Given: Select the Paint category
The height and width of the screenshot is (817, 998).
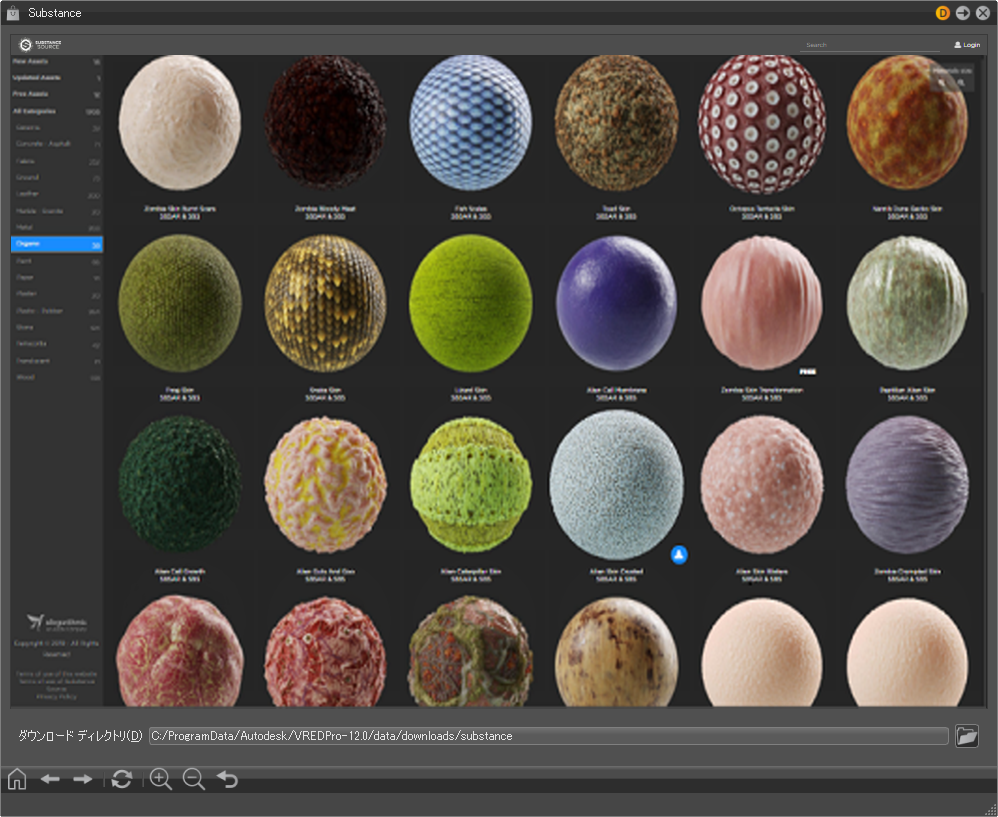Looking at the screenshot, I should [57, 261].
